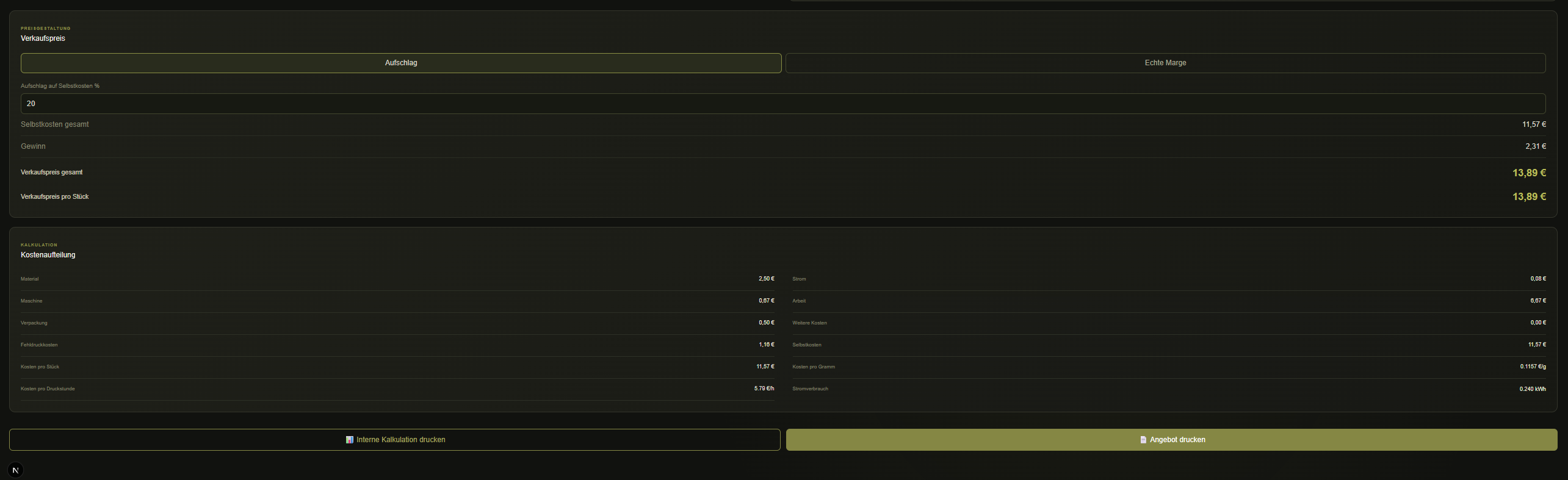This screenshot has height=480, width=1568.
Task: Click the Stromverbrauch value 0.240 kWh
Action: [x=1533, y=389]
